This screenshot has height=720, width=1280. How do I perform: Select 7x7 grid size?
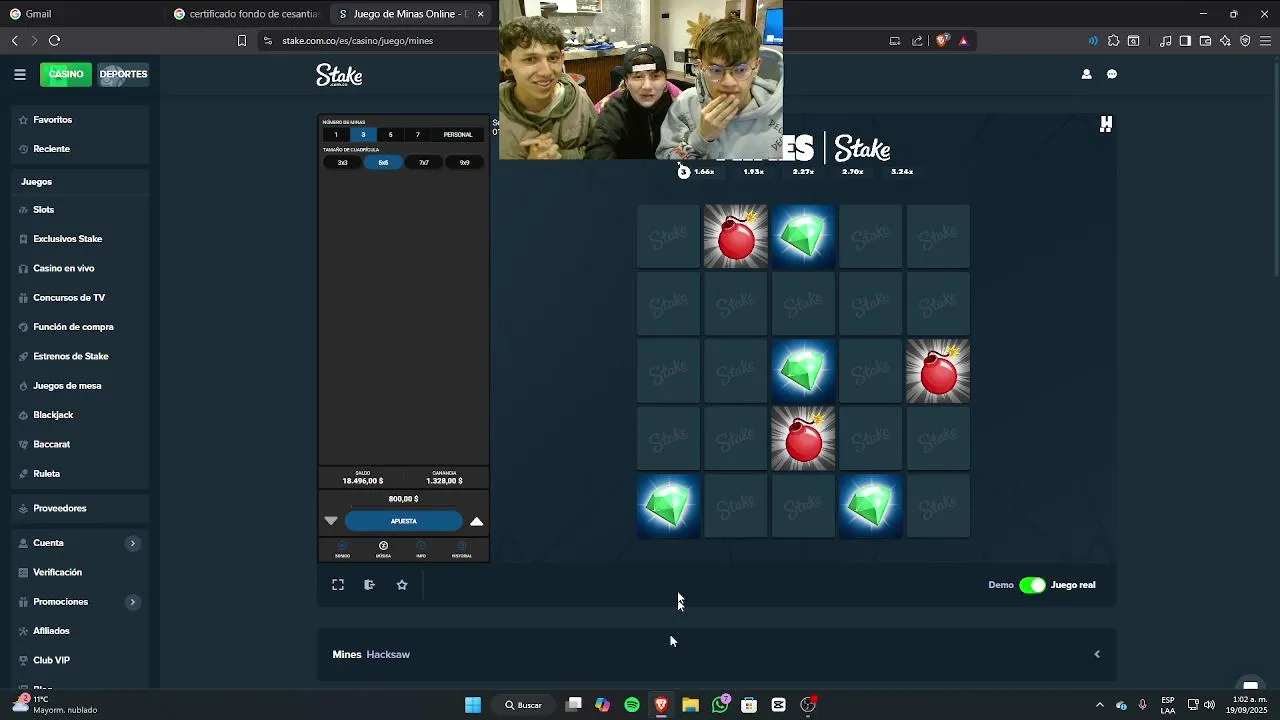[424, 162]
